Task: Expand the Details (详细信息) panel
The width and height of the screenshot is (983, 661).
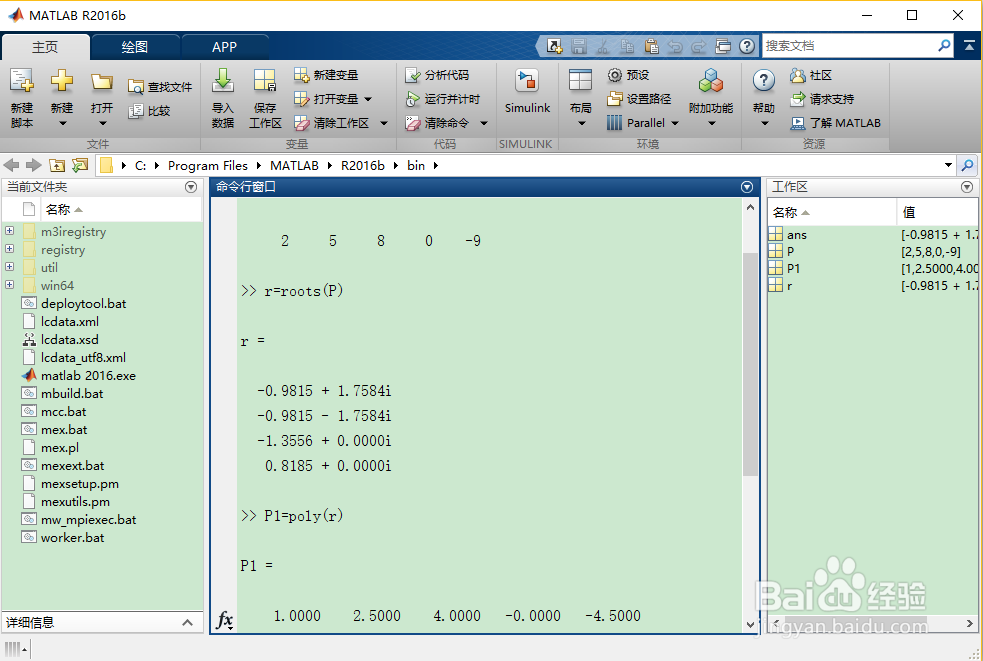Action: tap(187, 622)
